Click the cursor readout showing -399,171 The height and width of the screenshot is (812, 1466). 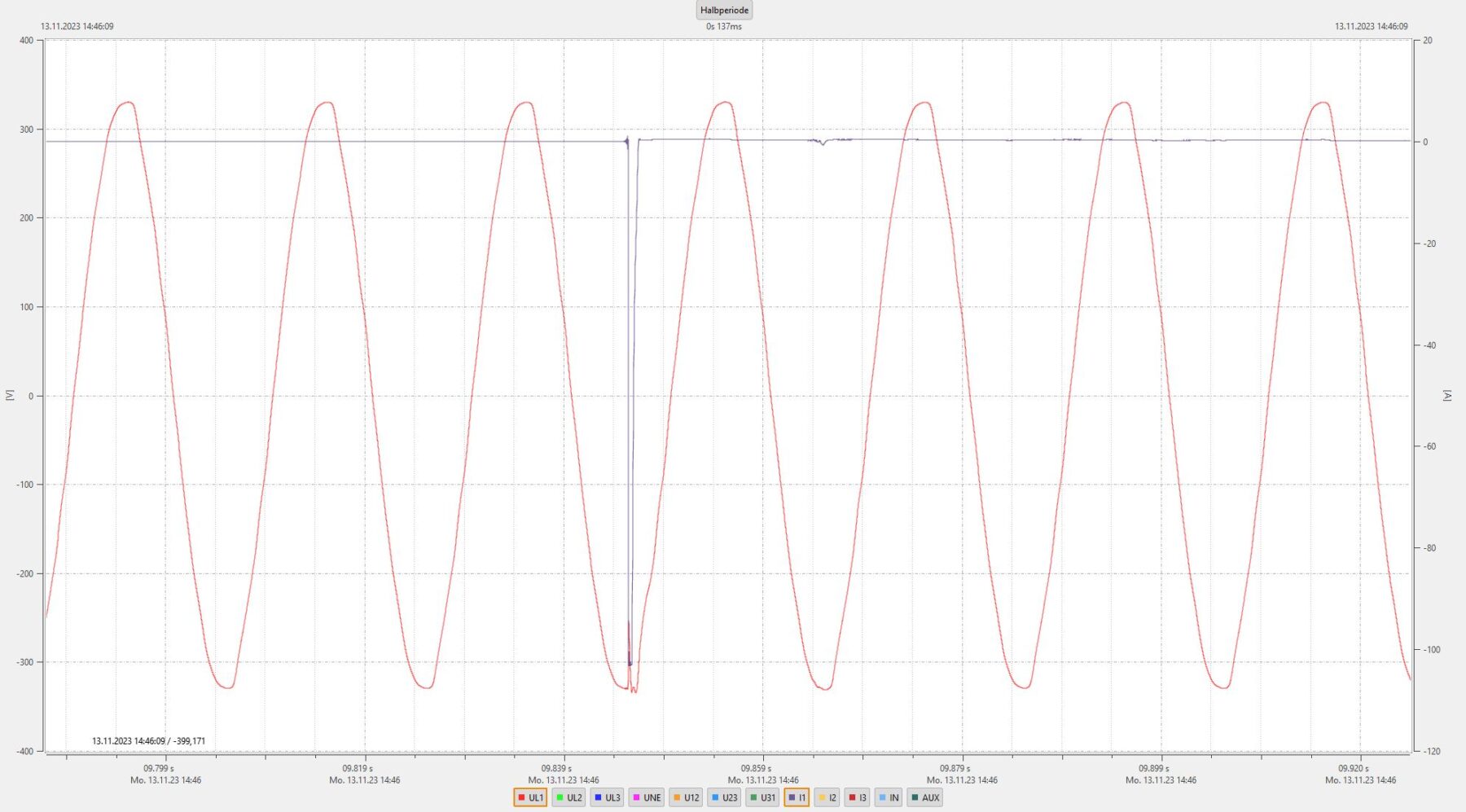[148, 741]
